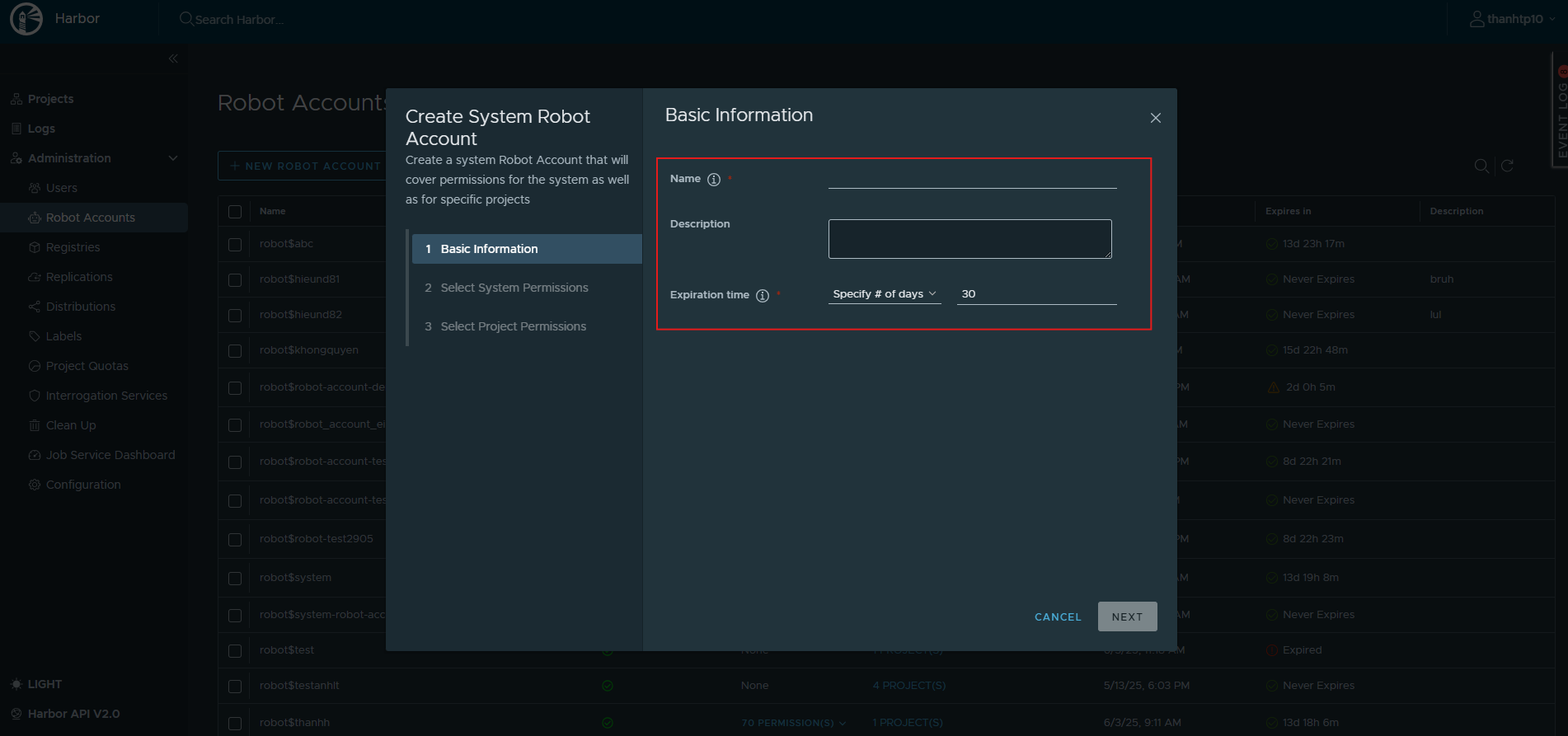Open the thanhtp10 user menu
The width and height of the screenshot is (1568, 736).
(x=1513, y=19)
